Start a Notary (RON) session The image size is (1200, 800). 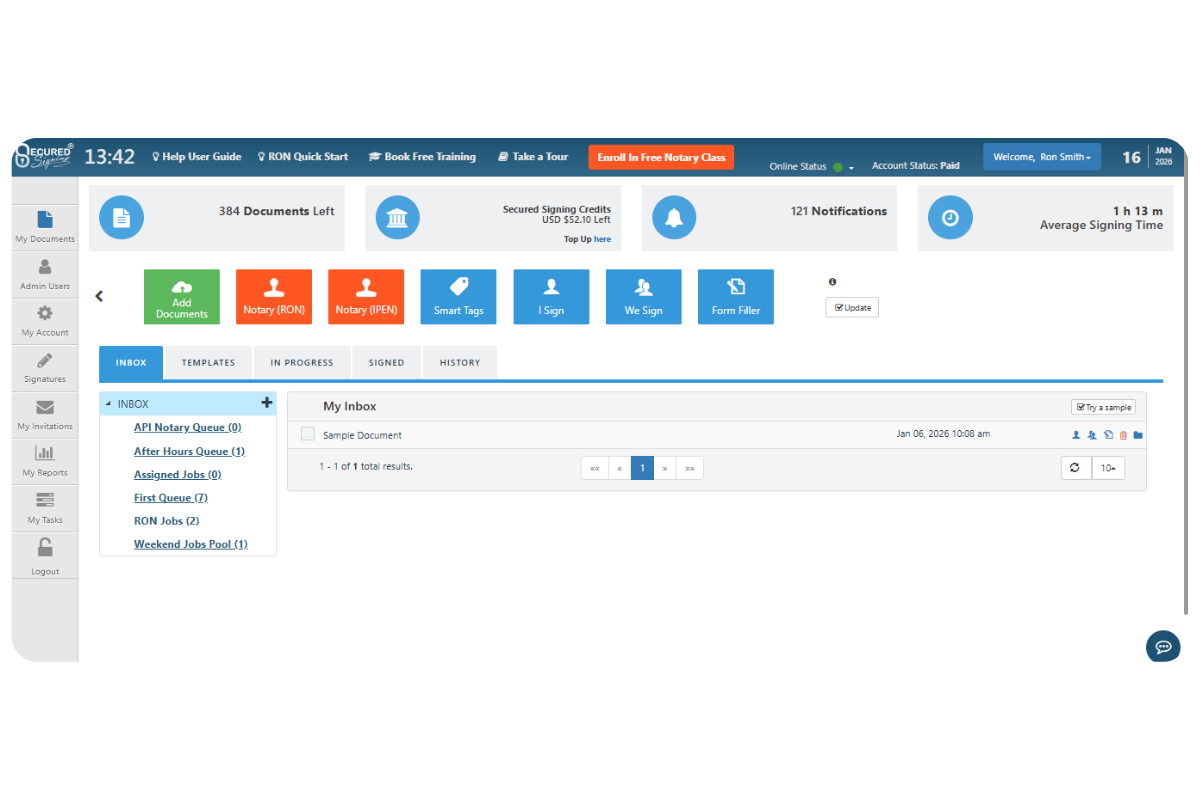[274, 297]
